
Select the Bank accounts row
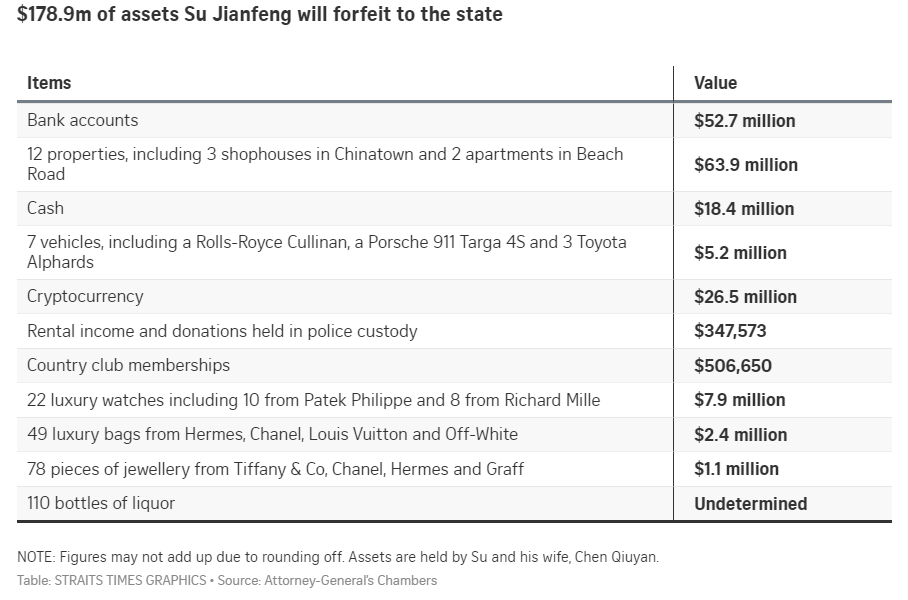click(83, 120)
